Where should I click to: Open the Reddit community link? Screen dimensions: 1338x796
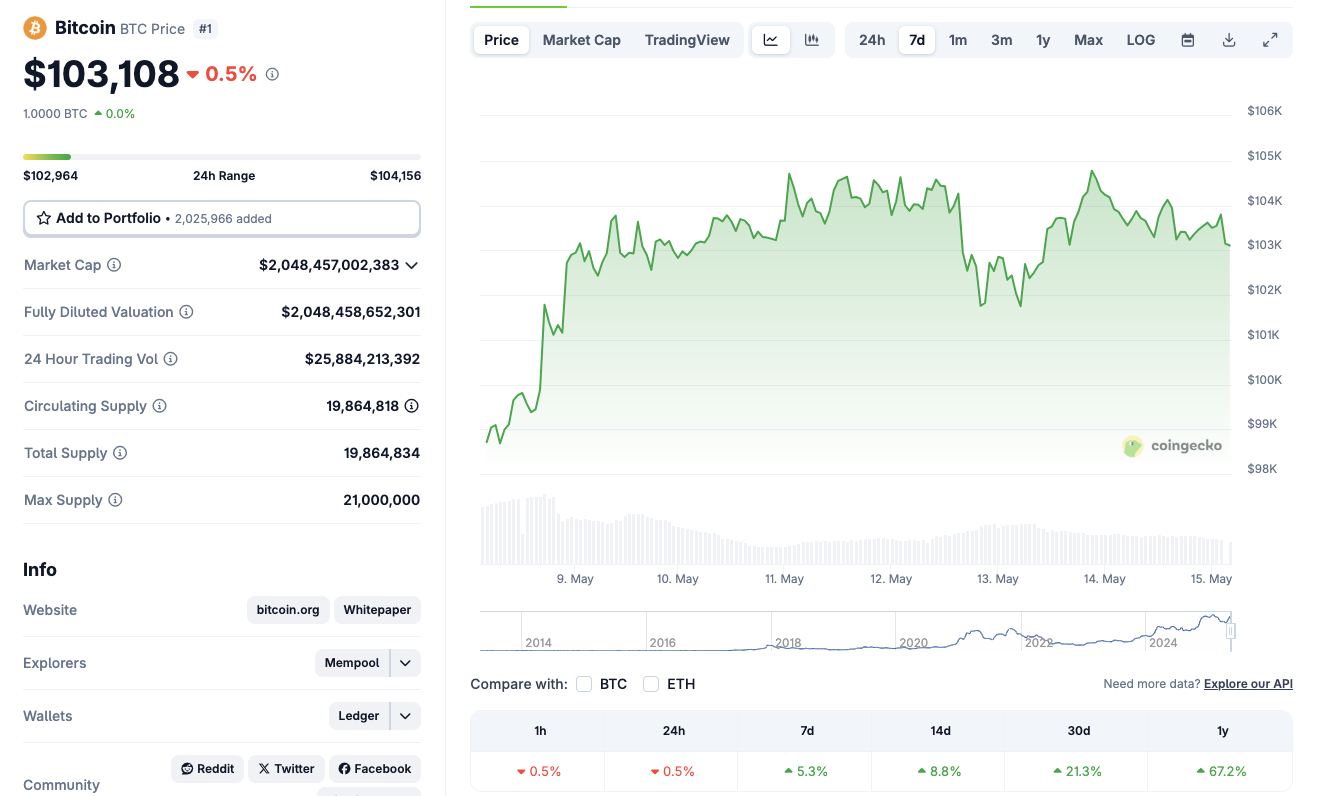coord(207,769)
